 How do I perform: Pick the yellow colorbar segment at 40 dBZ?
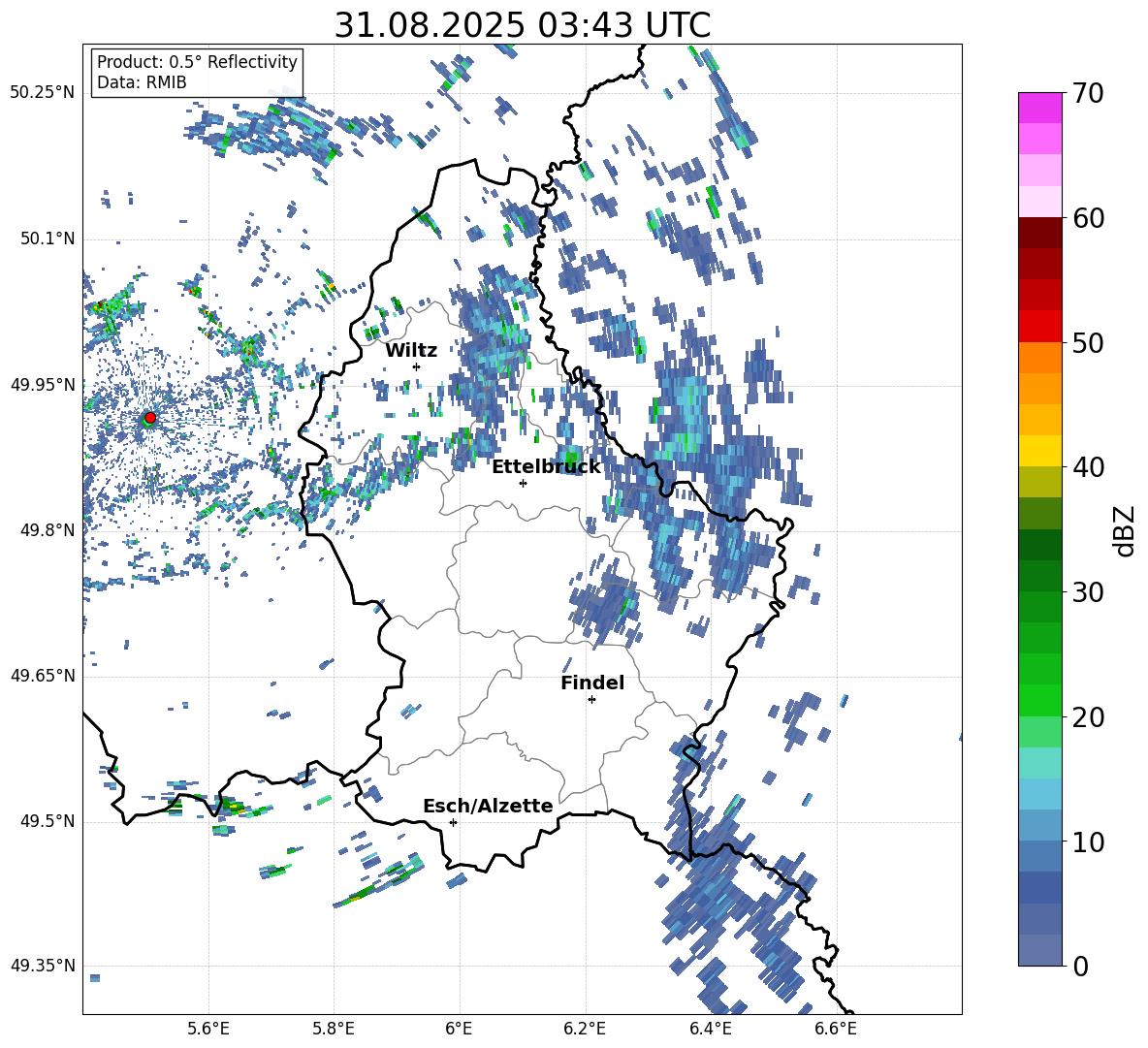click(x=1039, y=452)
